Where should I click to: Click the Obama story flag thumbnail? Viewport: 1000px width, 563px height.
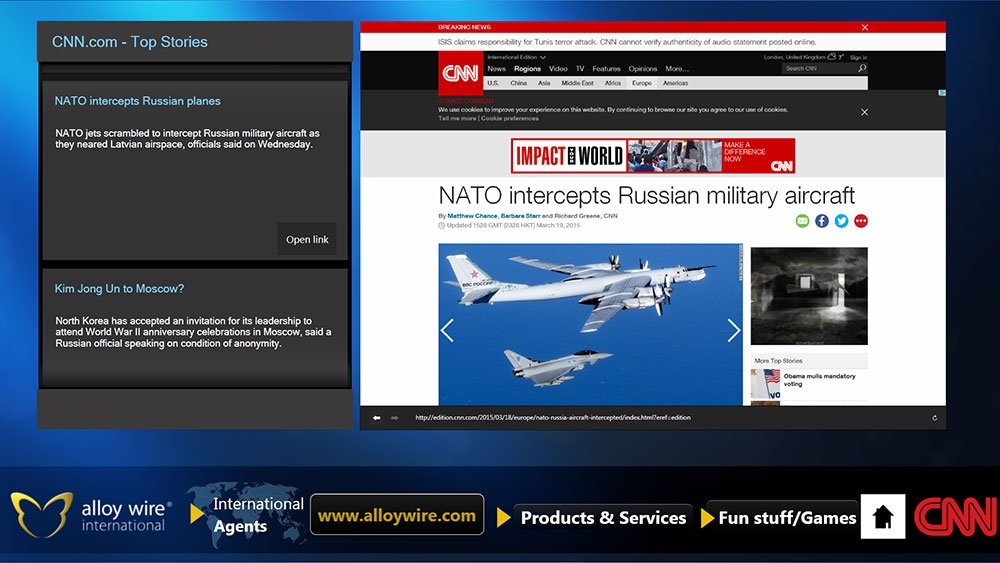tap(766, 384)
